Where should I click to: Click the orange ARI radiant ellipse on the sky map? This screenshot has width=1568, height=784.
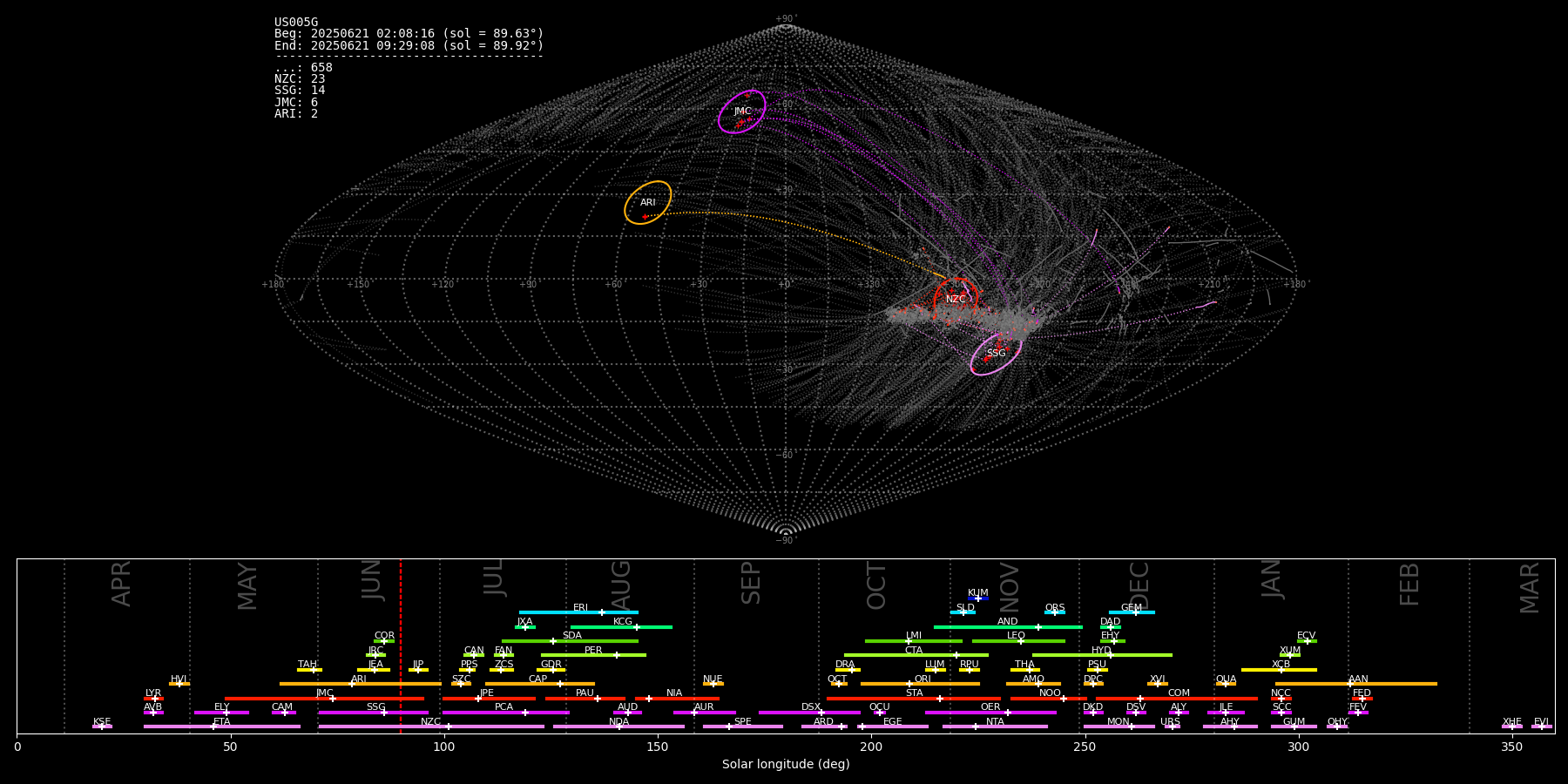648,202
